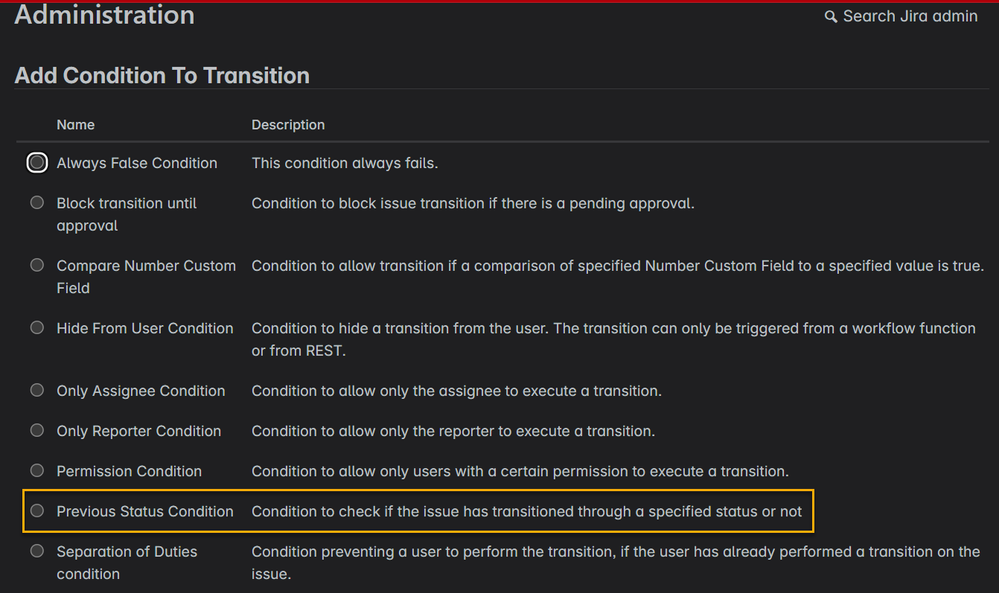Pick the Only Assignee Condition radio button

pyautogui.click(x=37, y=390)
